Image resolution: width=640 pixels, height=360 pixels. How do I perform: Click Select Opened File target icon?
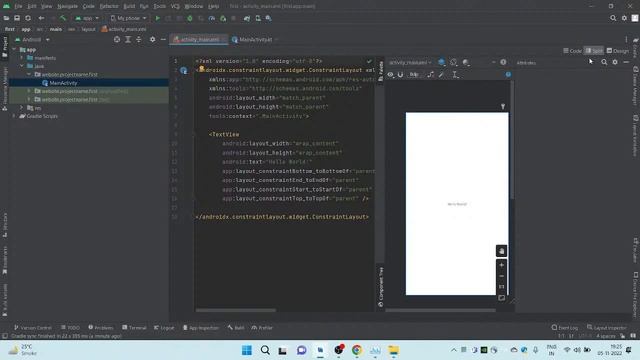[x=117, y=40]
